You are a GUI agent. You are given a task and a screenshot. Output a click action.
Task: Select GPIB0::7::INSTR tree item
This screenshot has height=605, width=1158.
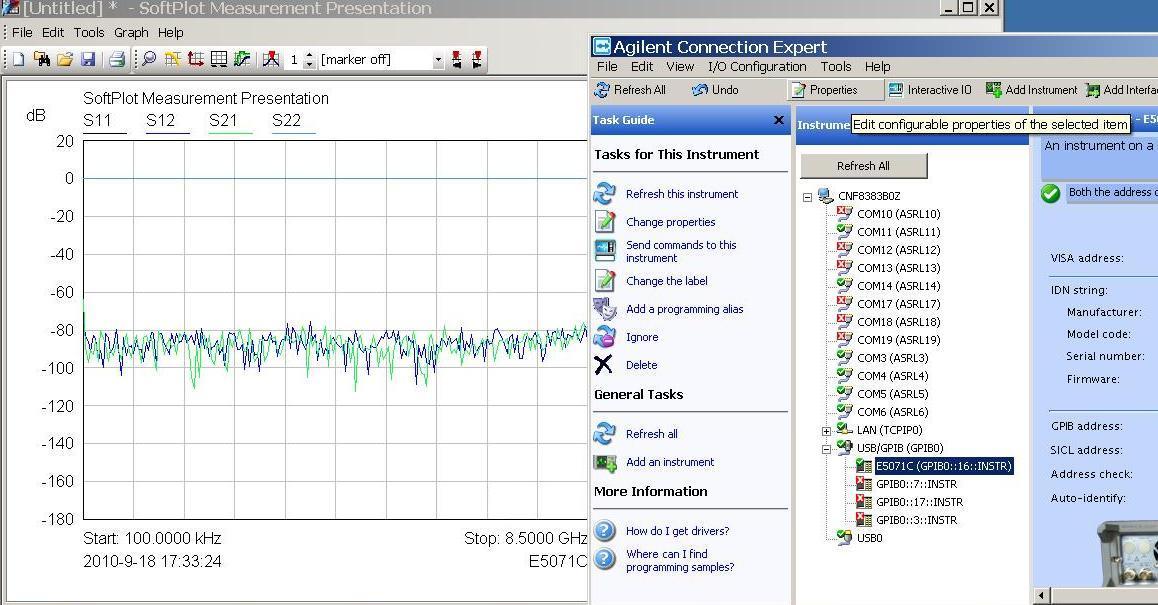(x=917, y=485)
